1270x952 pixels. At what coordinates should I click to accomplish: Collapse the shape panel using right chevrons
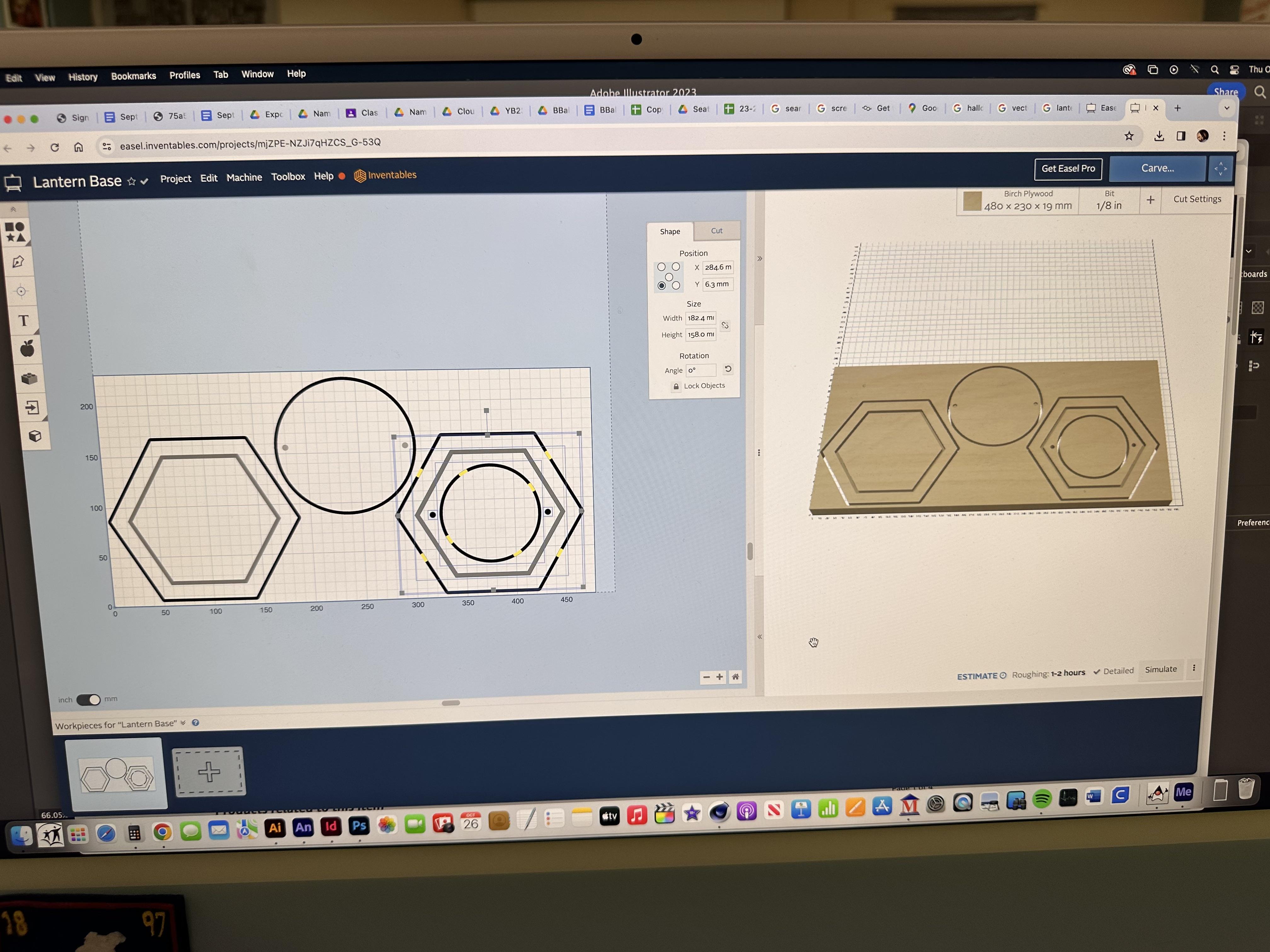[x=759, y=259]
